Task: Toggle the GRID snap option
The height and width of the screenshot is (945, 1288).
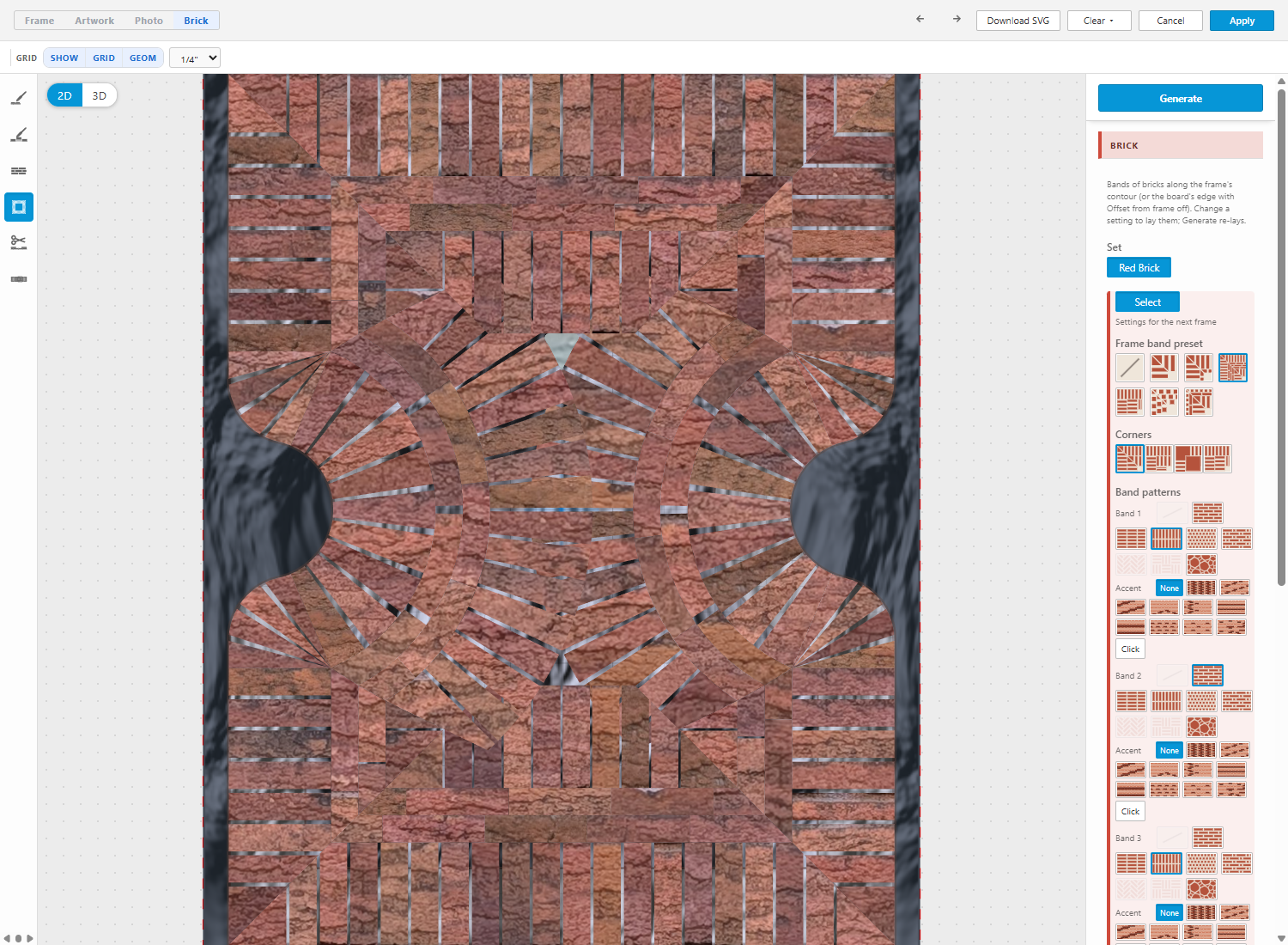Action: (104, 58)
